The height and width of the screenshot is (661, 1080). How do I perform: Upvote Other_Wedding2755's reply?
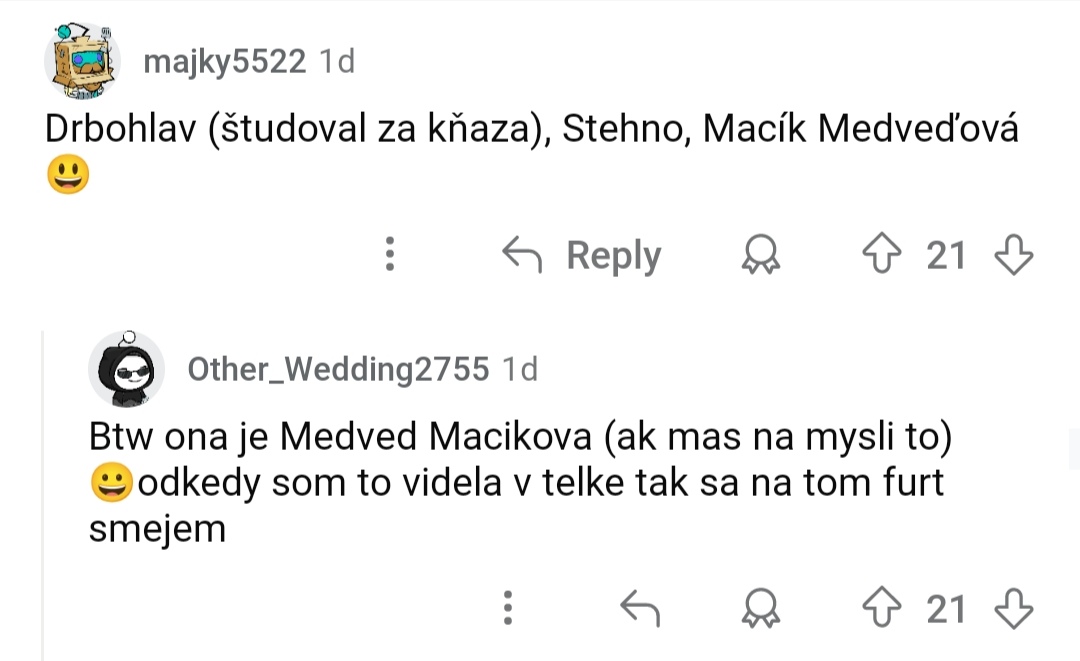880,607
